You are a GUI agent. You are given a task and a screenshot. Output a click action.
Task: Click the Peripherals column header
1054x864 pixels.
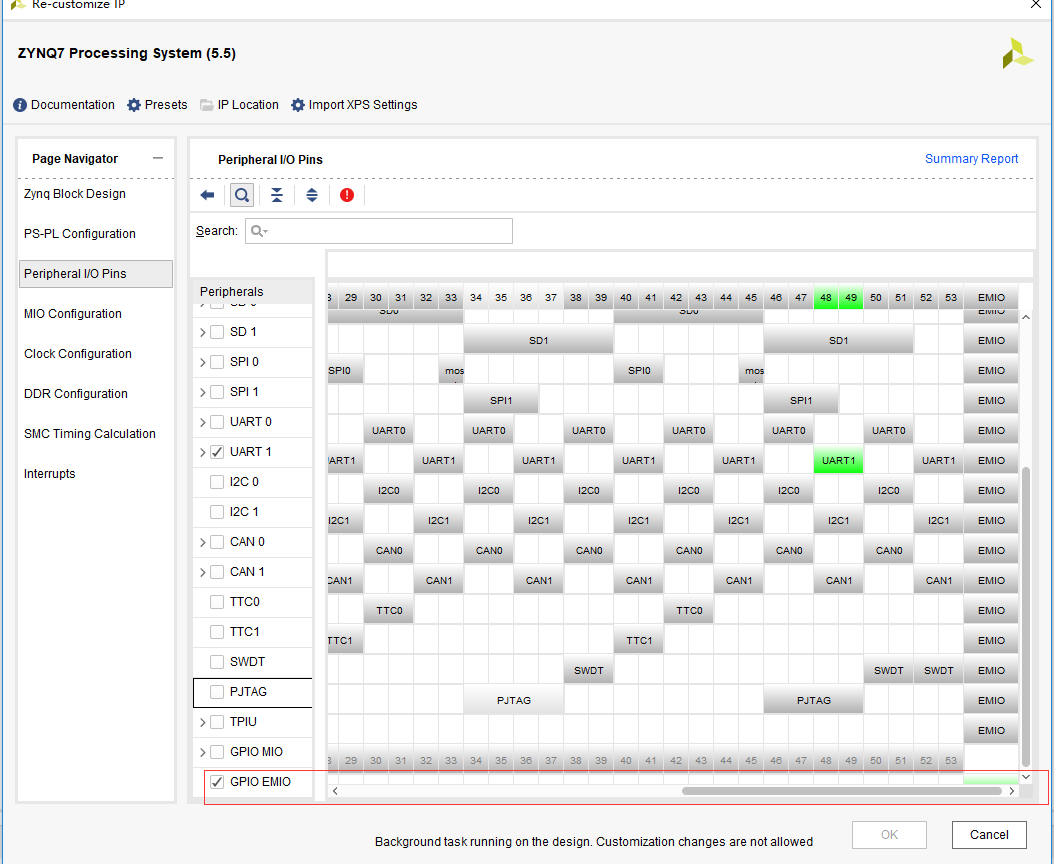(x=253, y=291)
